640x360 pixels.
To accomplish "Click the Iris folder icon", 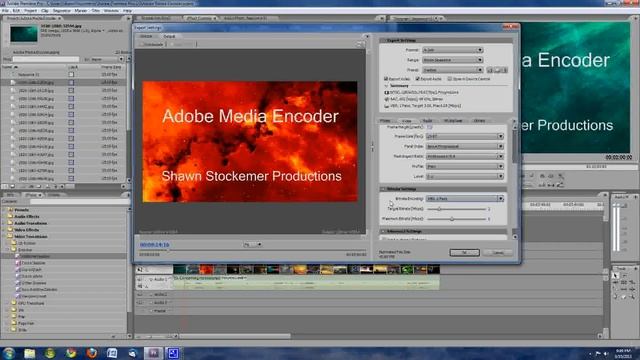I will [x=14, y=310].
